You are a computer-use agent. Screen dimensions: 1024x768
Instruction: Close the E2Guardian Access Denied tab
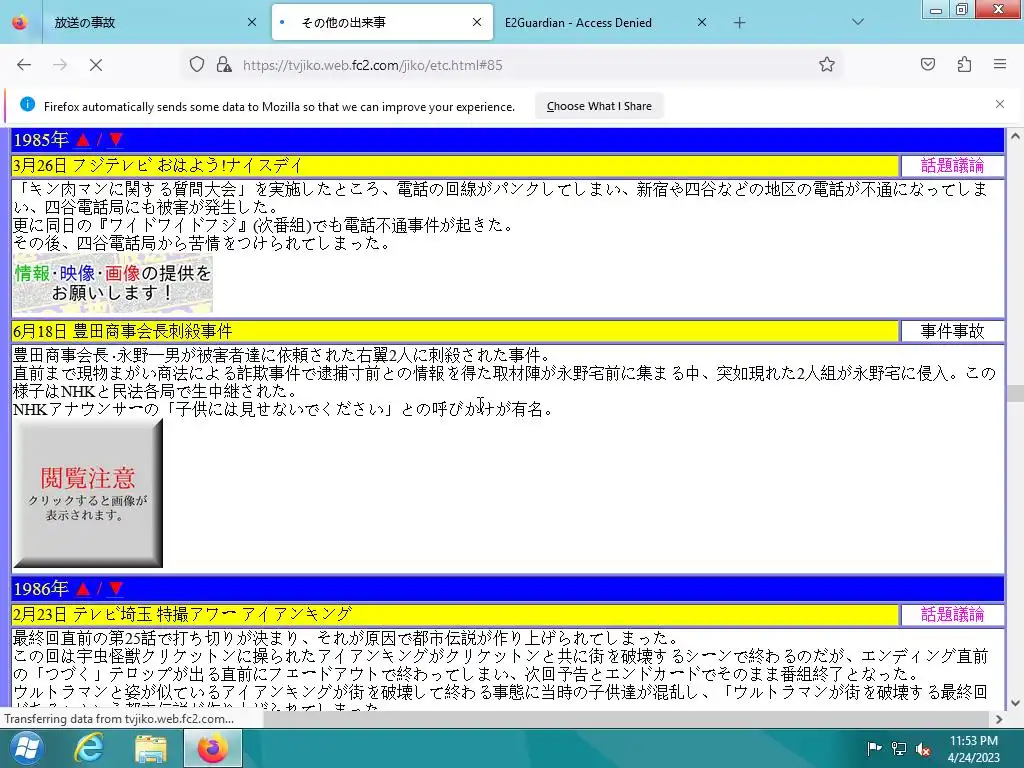pyautogui.click(x=701, y=22)
